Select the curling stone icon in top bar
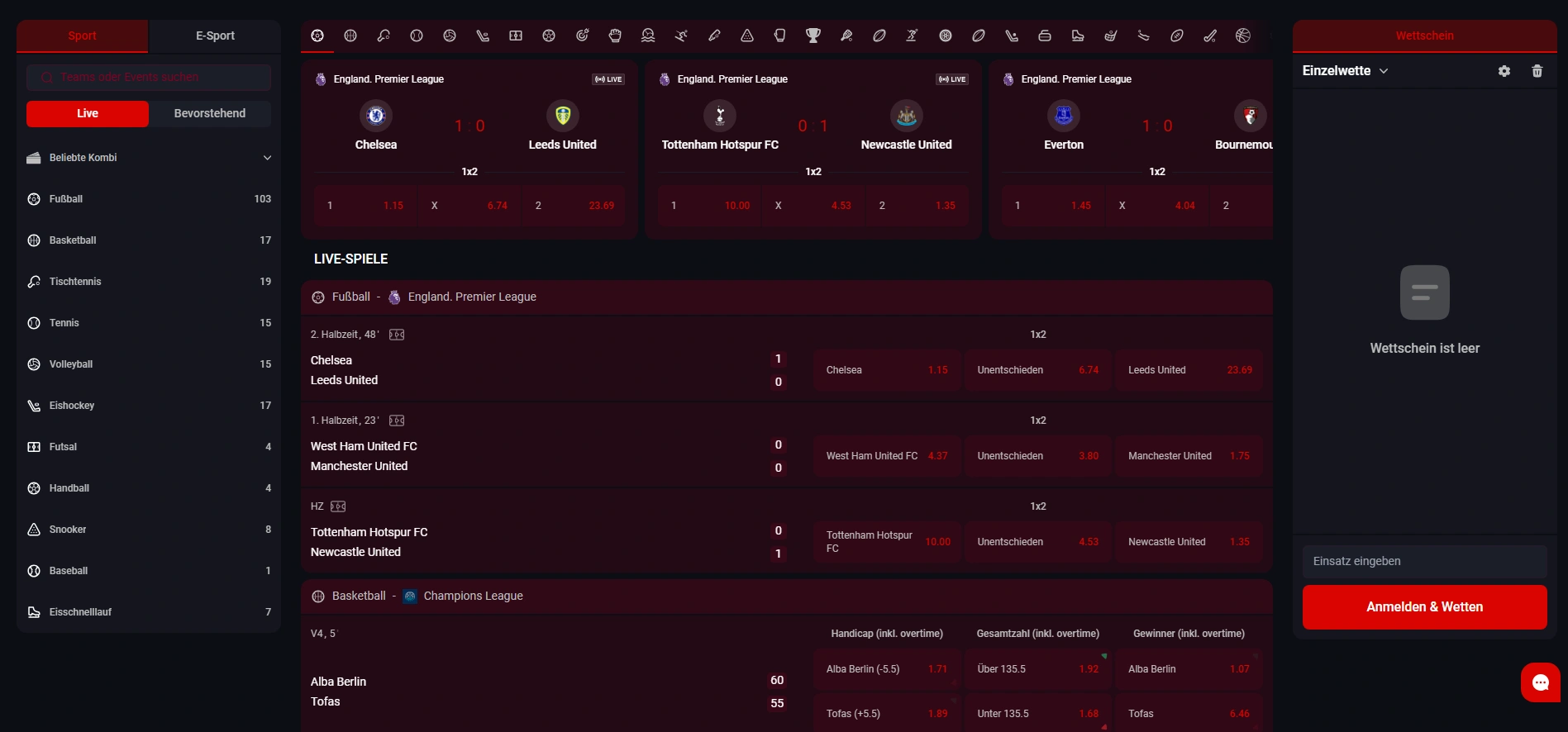1568x732 pixels. 1045,36
